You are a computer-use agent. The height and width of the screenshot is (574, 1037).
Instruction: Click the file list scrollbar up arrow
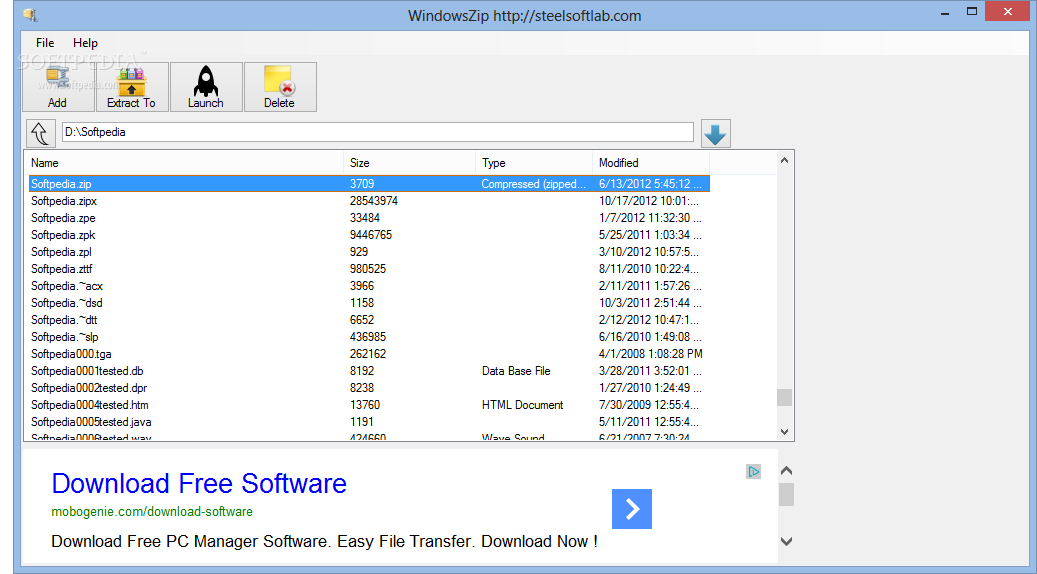tap(784, 160)
